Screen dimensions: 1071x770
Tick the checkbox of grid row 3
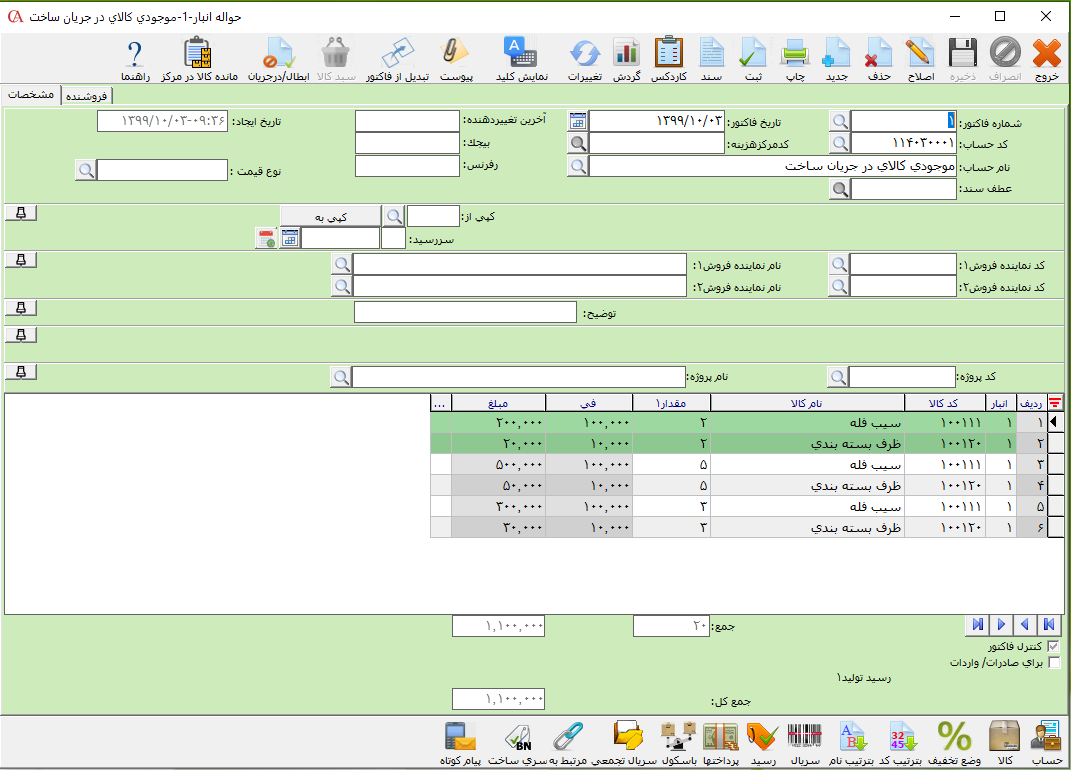[x=1054, y=464]
